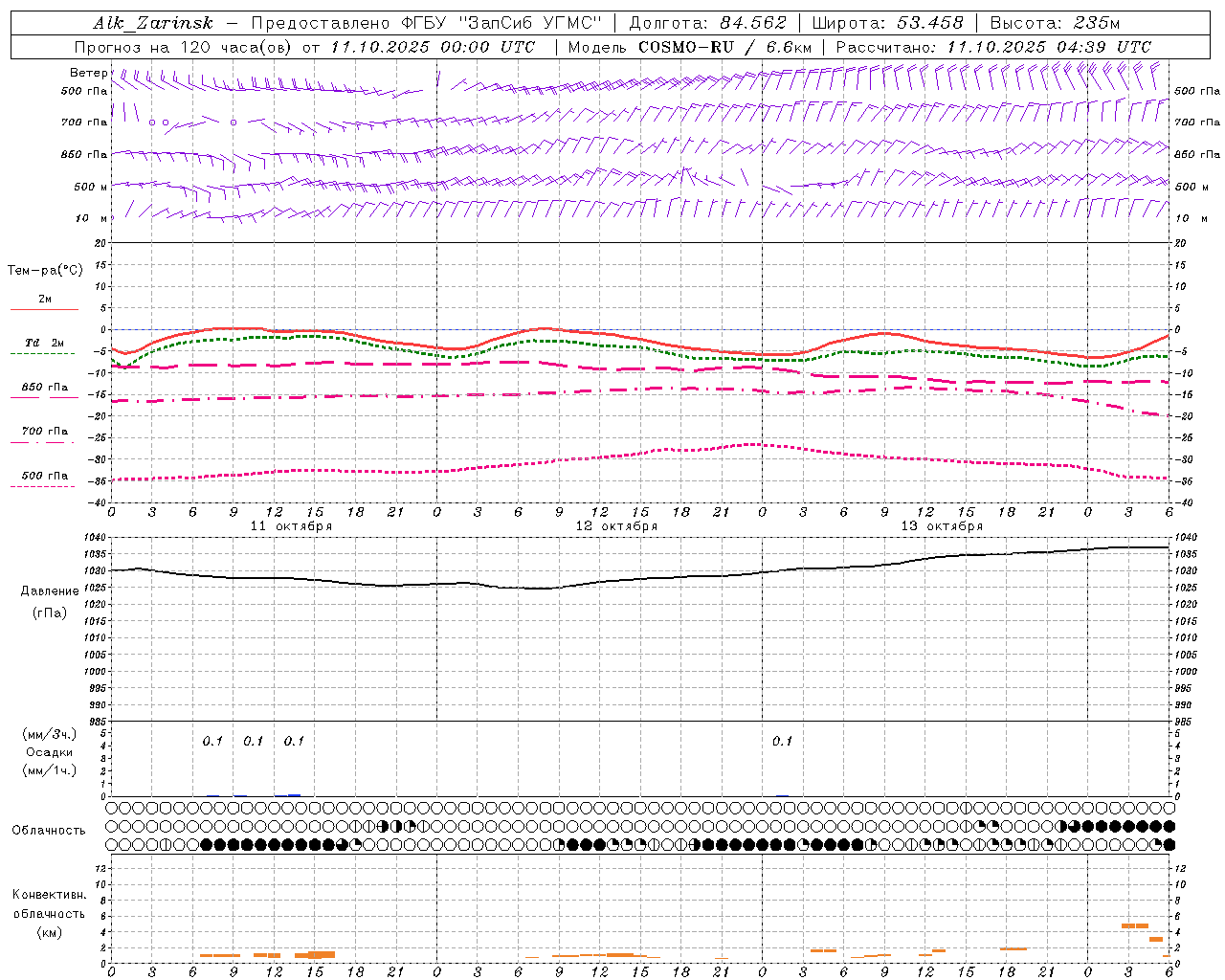Click the '2м' temperature legend entry

[x=45, y=299]
